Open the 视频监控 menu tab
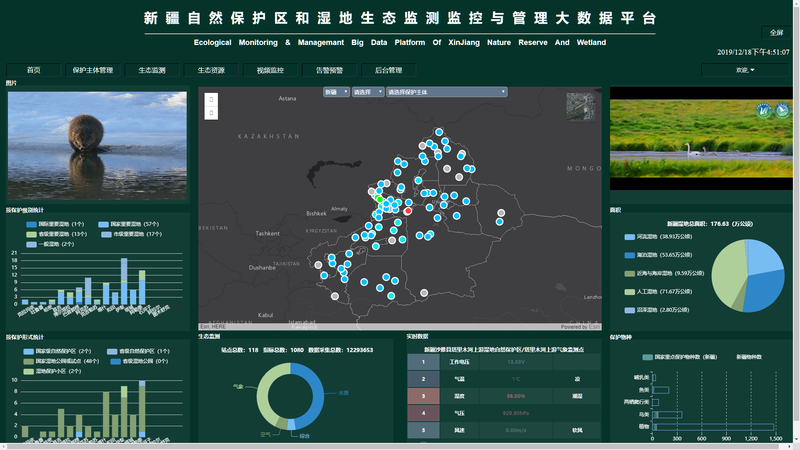 [270, 70]
